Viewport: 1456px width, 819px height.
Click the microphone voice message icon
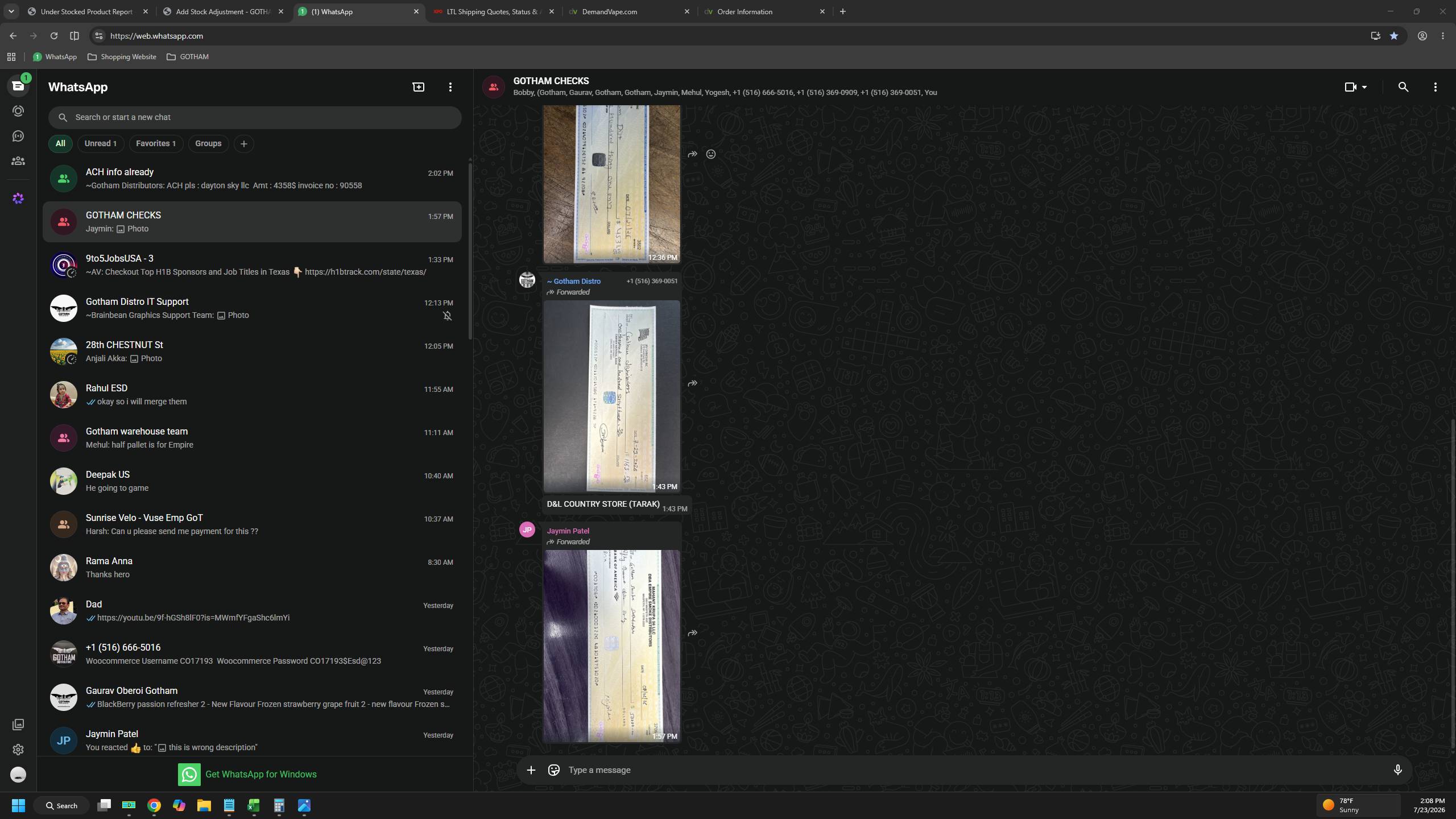point(1397,770)
